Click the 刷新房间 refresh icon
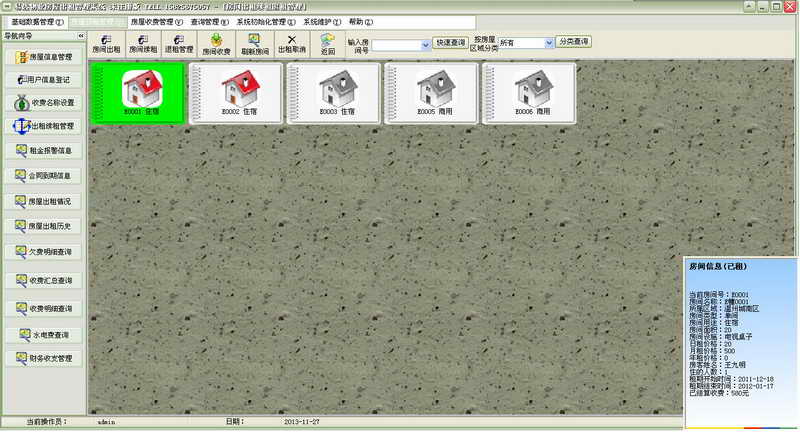The image size is (800, 432). tap(256, 43)
